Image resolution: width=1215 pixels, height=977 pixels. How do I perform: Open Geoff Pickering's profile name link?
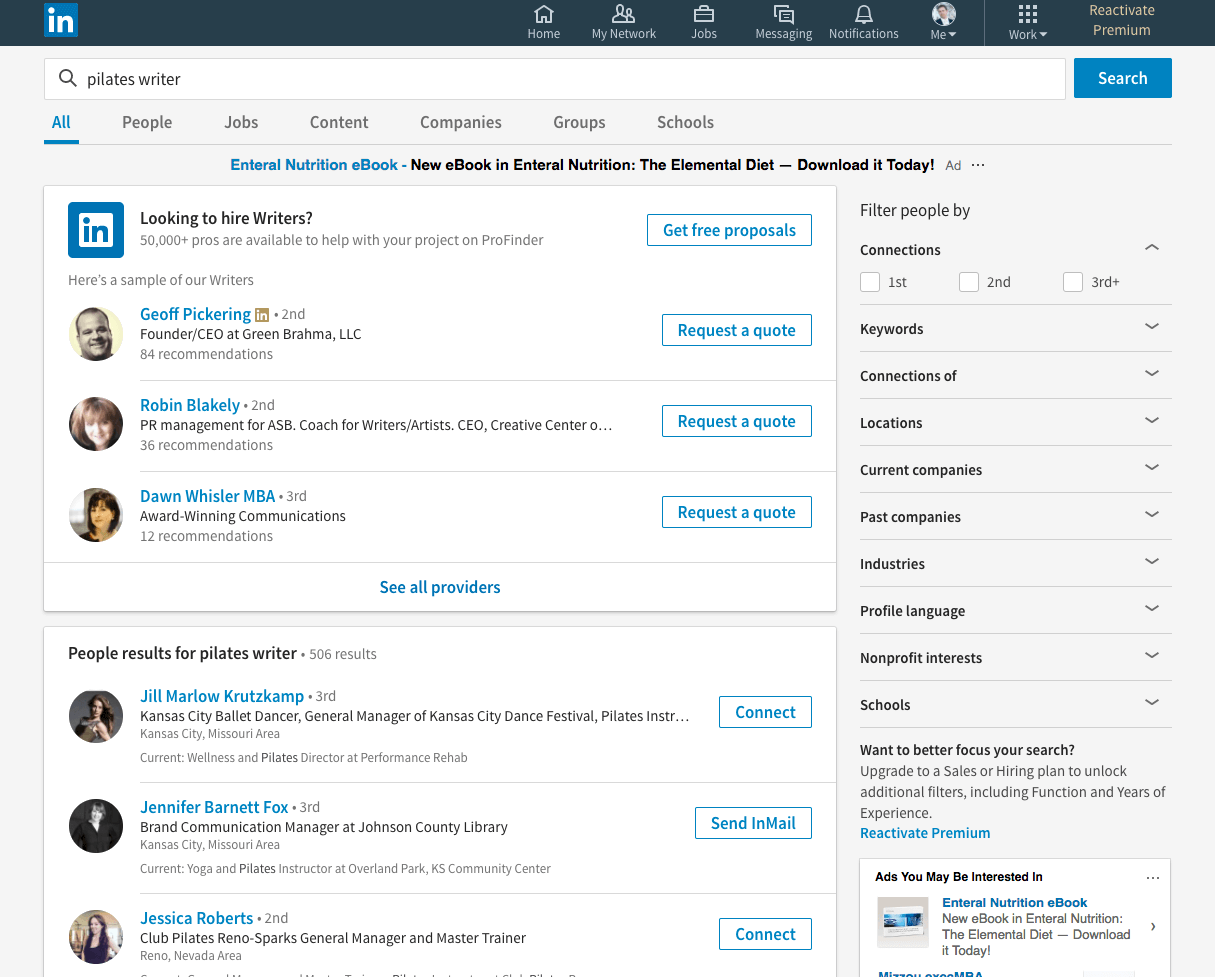(x=195, y=314)
